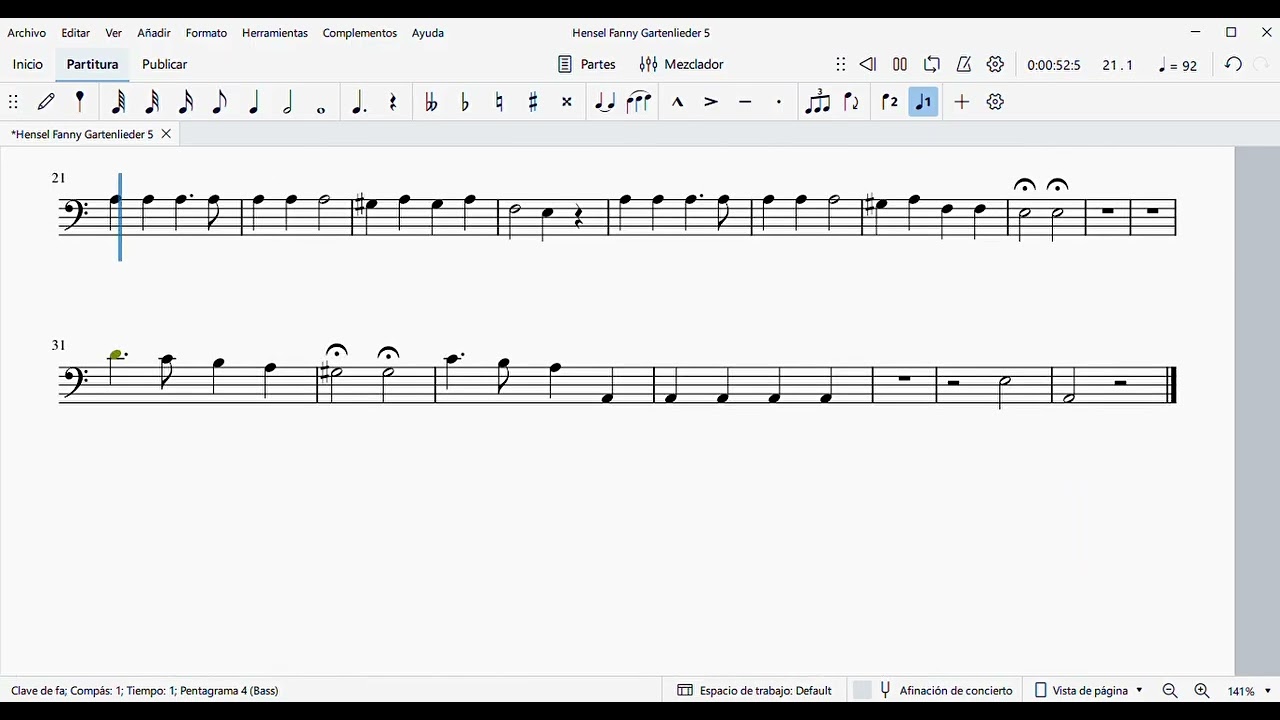Select the highlighted green note in measure 31

pos(116,355)
